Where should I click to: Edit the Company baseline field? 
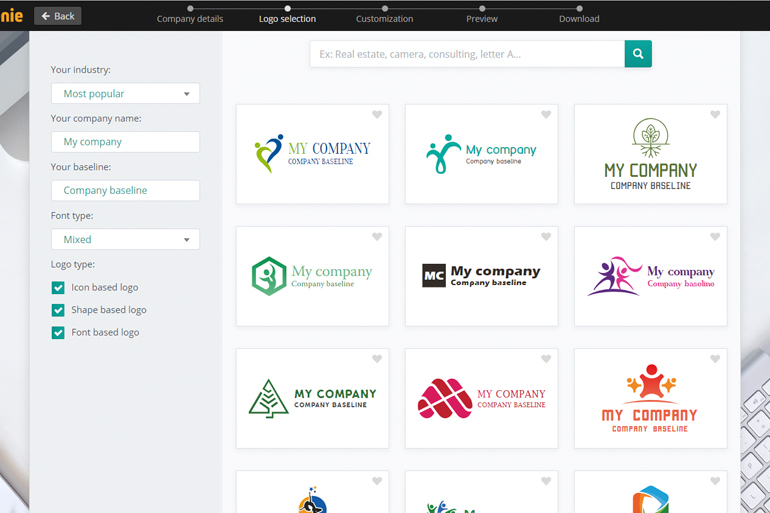pos(125,190)
